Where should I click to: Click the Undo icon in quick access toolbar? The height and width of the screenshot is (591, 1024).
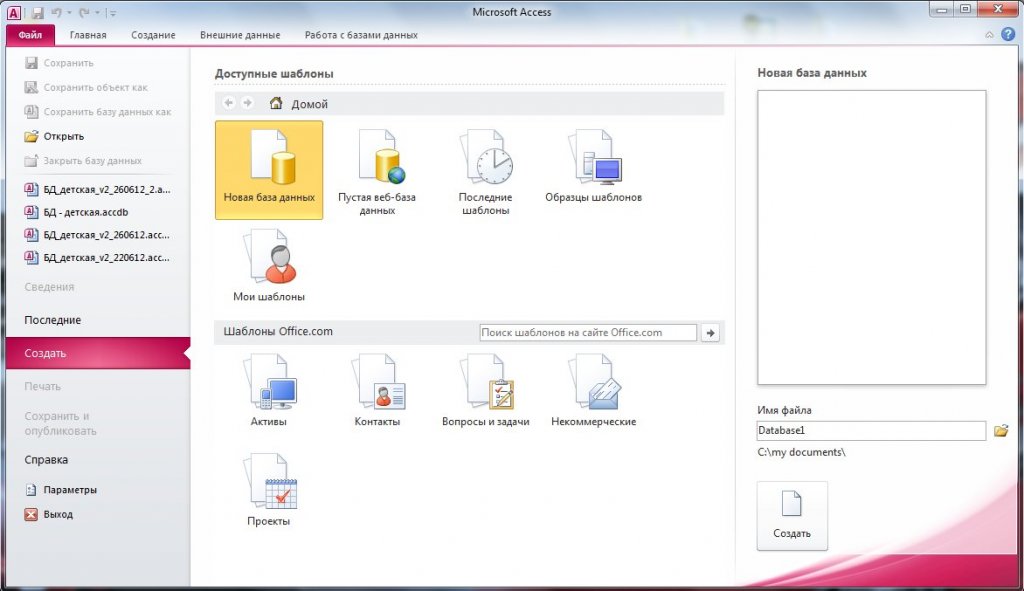[57, 12]
